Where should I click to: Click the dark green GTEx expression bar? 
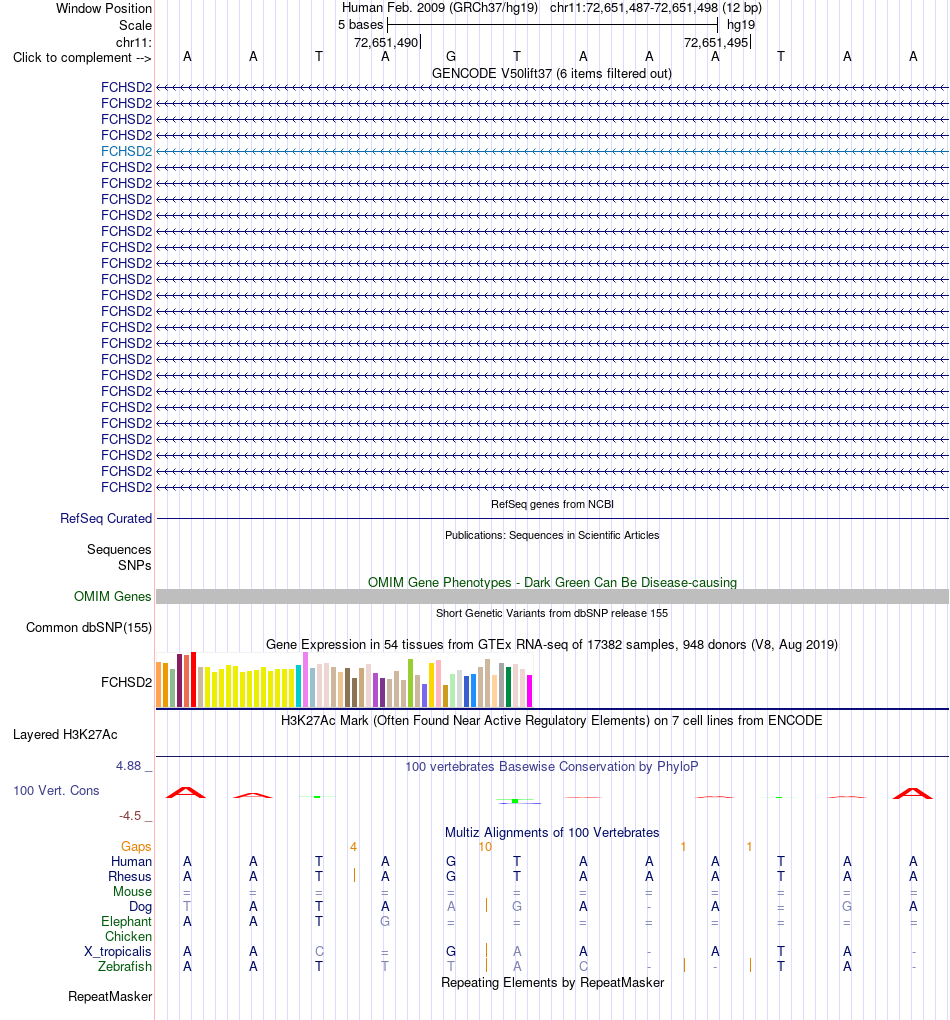click(508, 687)
